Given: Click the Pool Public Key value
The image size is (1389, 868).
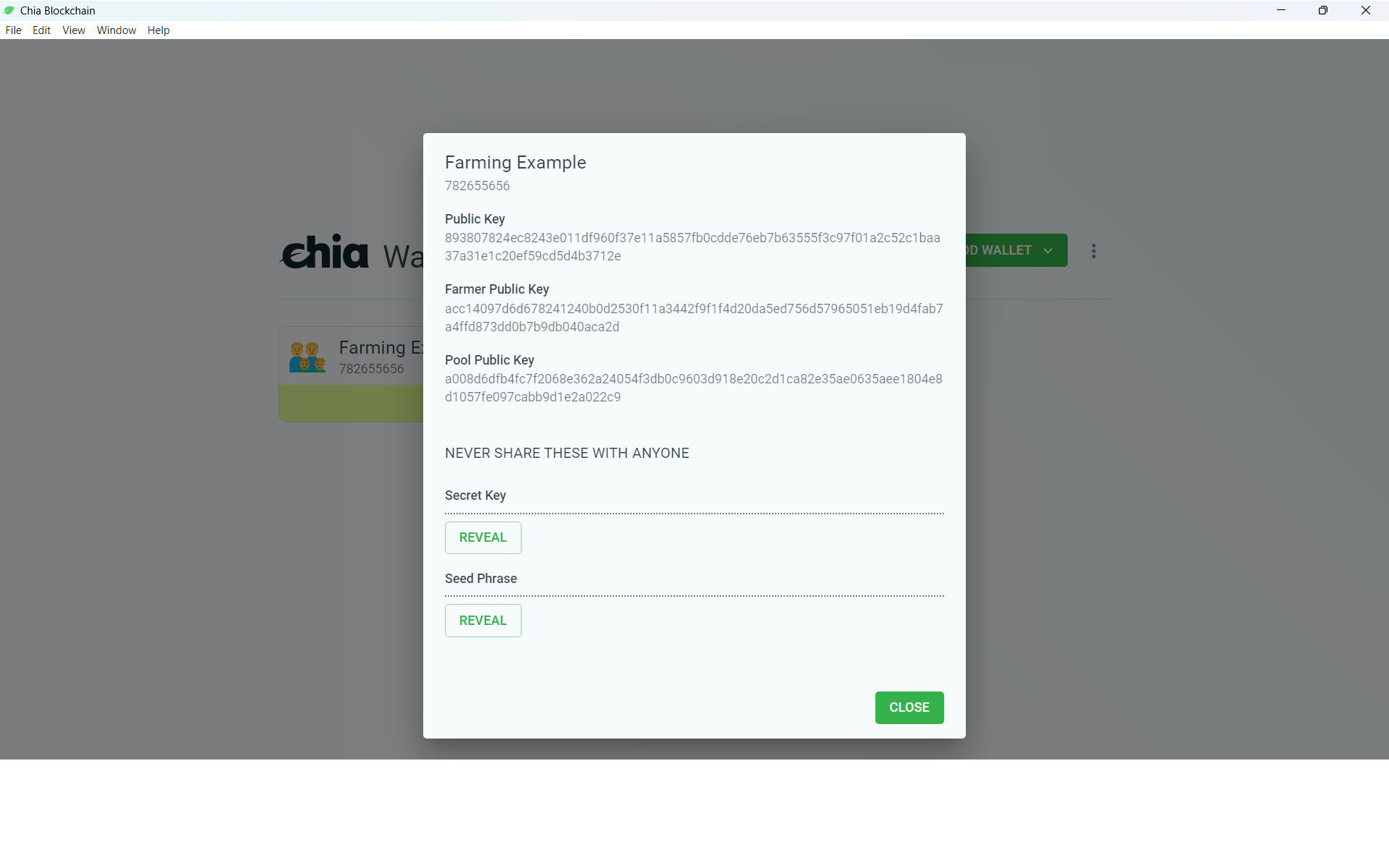Looking at the screenshot, I should pyautogui.click(x=694, y=388).
